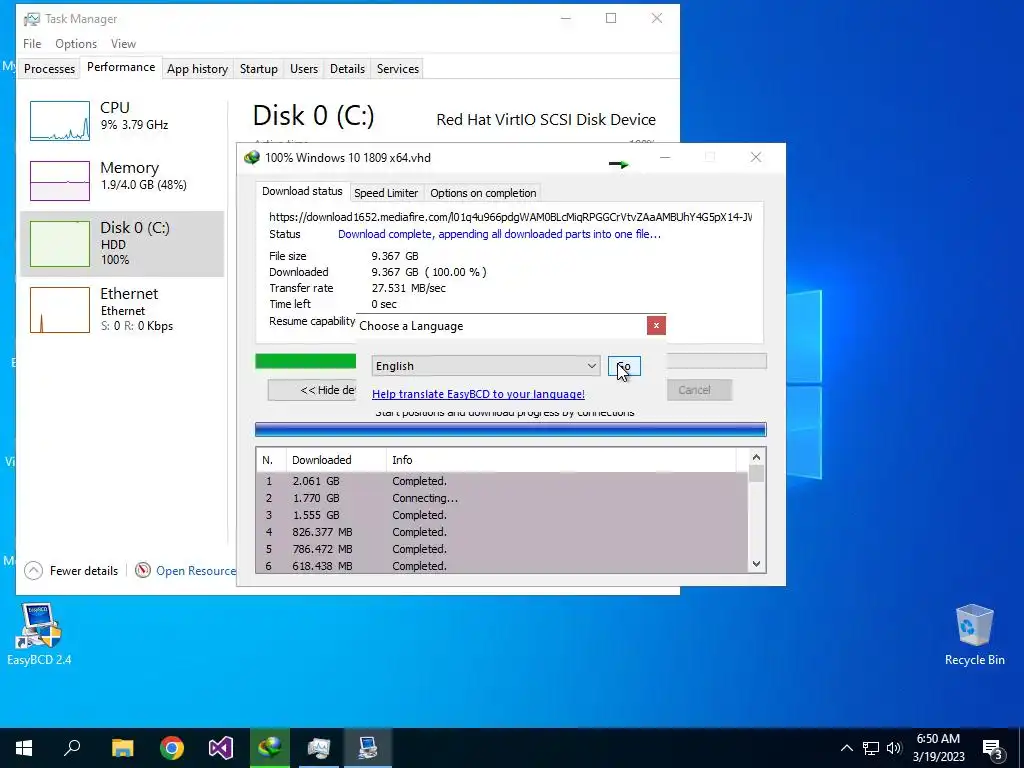Open Visual Studio from the taskbar
The height and width of the screenshot is (768, 1024).
[221, 748]
